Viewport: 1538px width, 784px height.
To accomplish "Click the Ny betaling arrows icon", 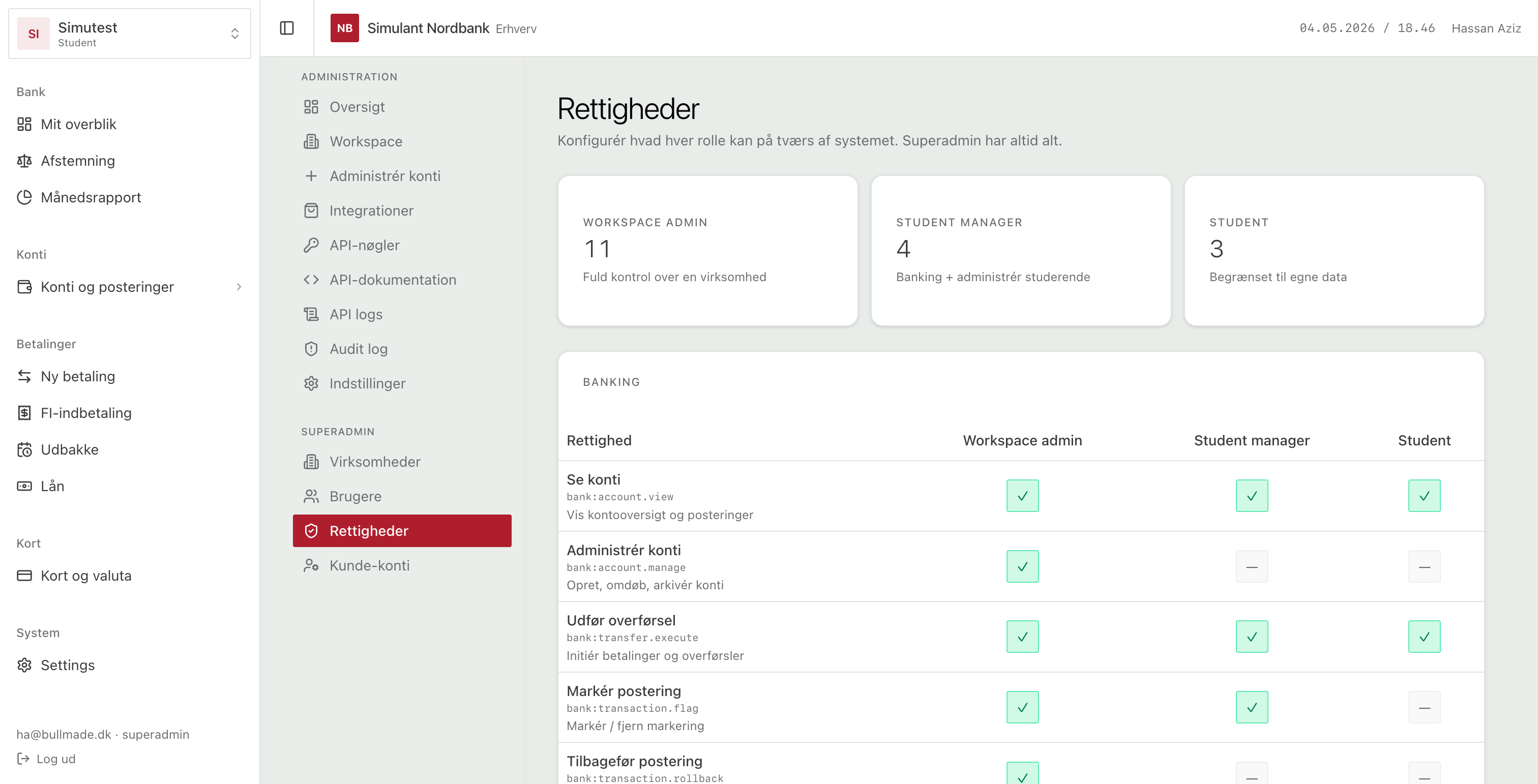I will pyautogui.click(x=24, y=376).
